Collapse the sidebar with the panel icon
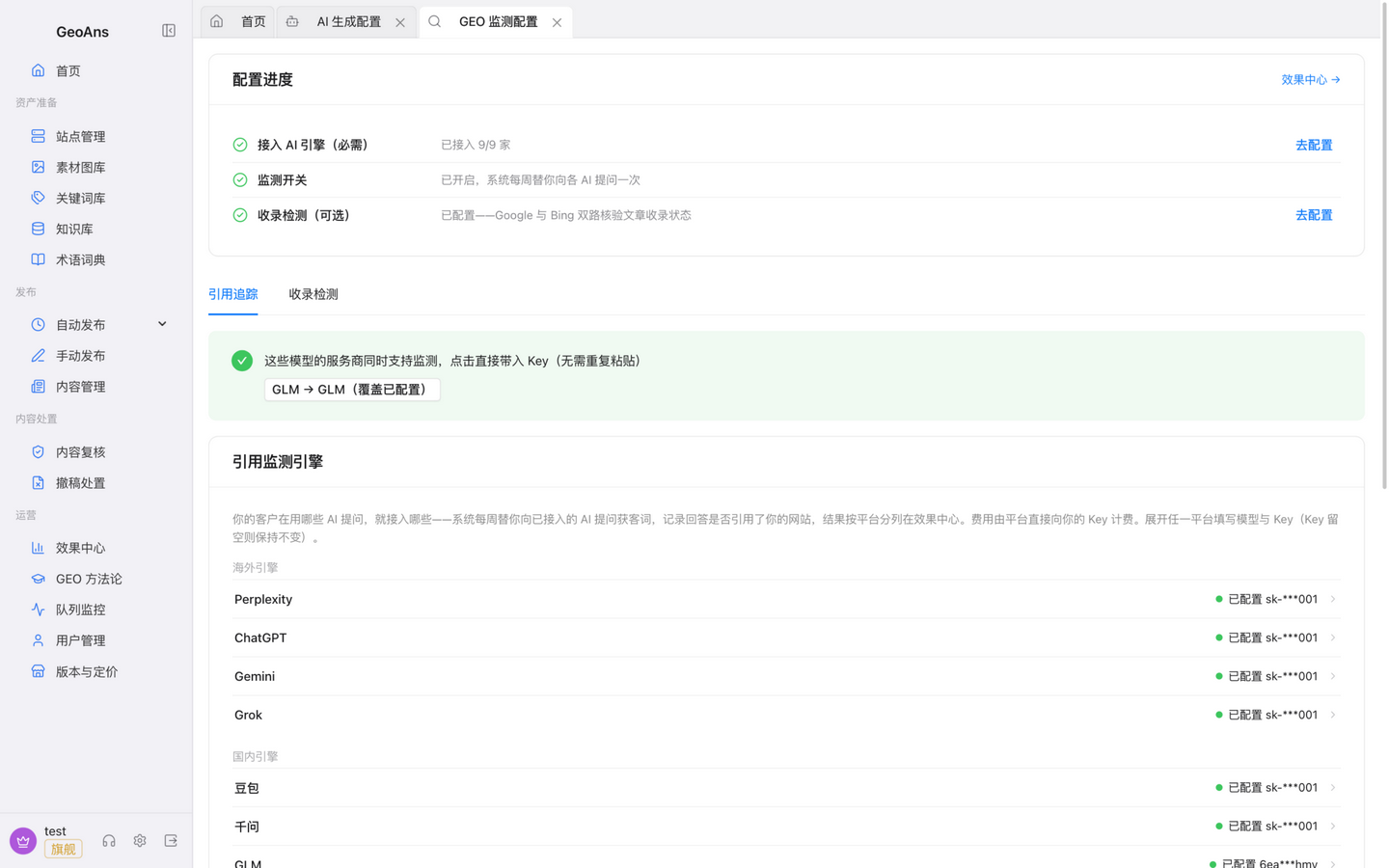 coord(169,31)
